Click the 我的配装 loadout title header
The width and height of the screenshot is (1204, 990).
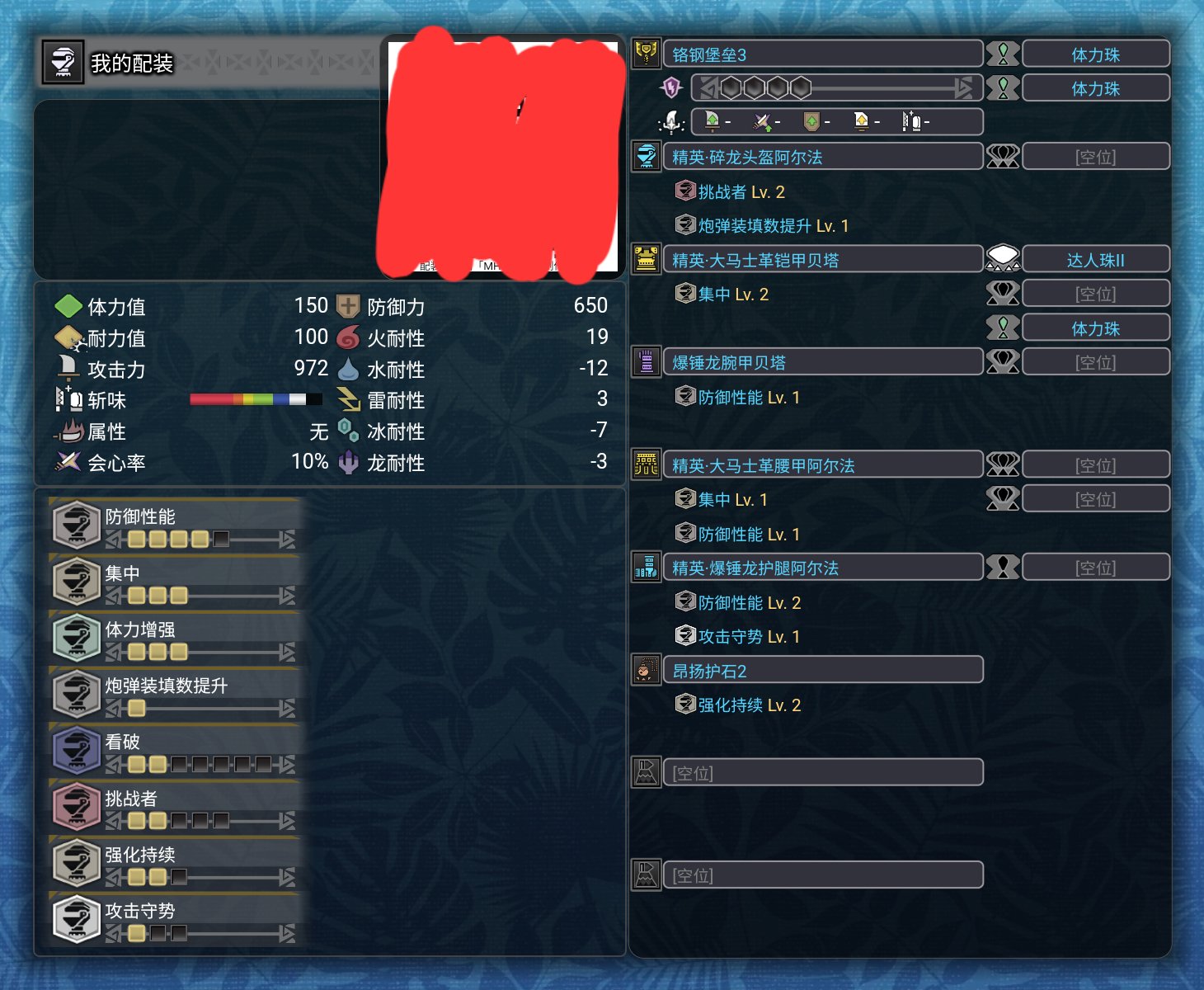[x=131, y=63]
